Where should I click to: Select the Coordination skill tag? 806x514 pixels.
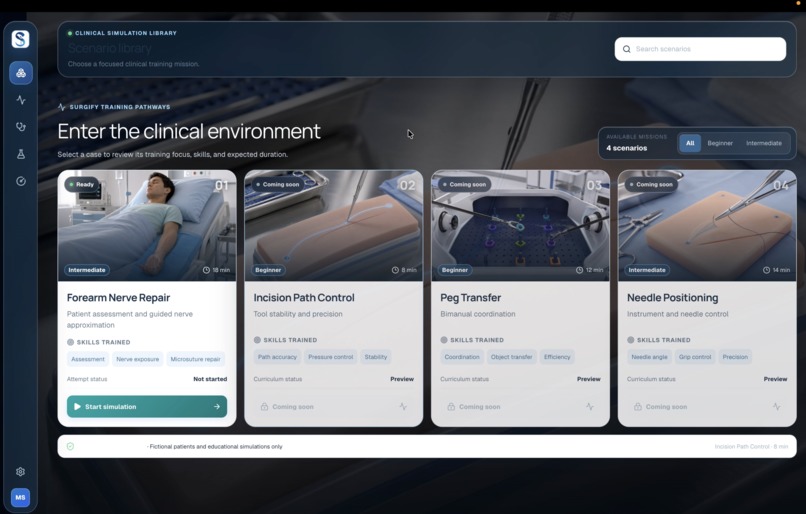pyautogui.click(x=462, y=357)
